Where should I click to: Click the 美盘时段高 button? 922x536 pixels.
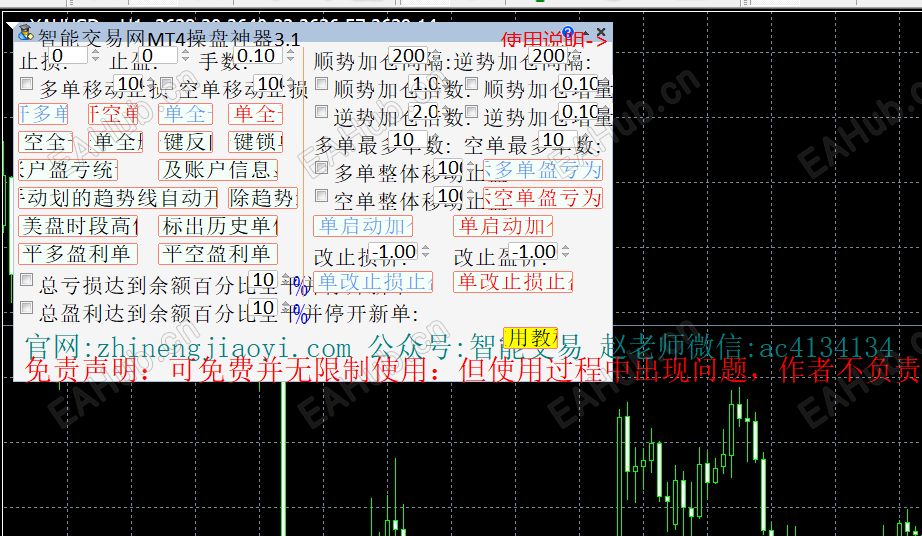pyautogui.click(x=78, y=226)
